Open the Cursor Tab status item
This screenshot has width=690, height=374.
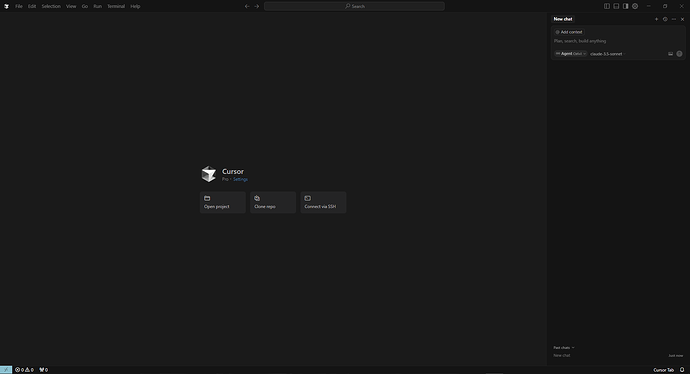[x=664, y=370]
